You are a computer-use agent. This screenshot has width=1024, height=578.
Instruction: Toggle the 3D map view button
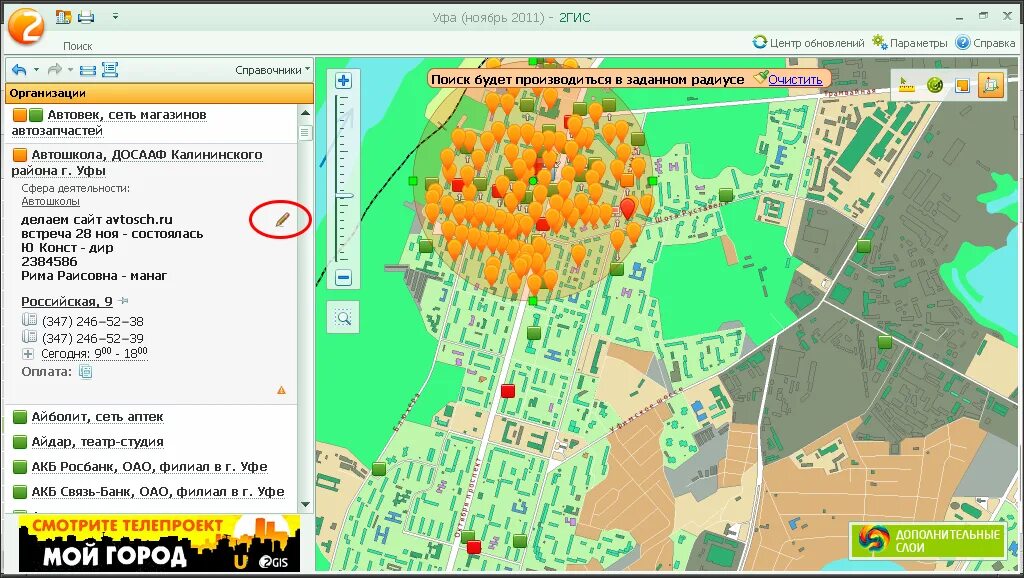click(990, 85)
